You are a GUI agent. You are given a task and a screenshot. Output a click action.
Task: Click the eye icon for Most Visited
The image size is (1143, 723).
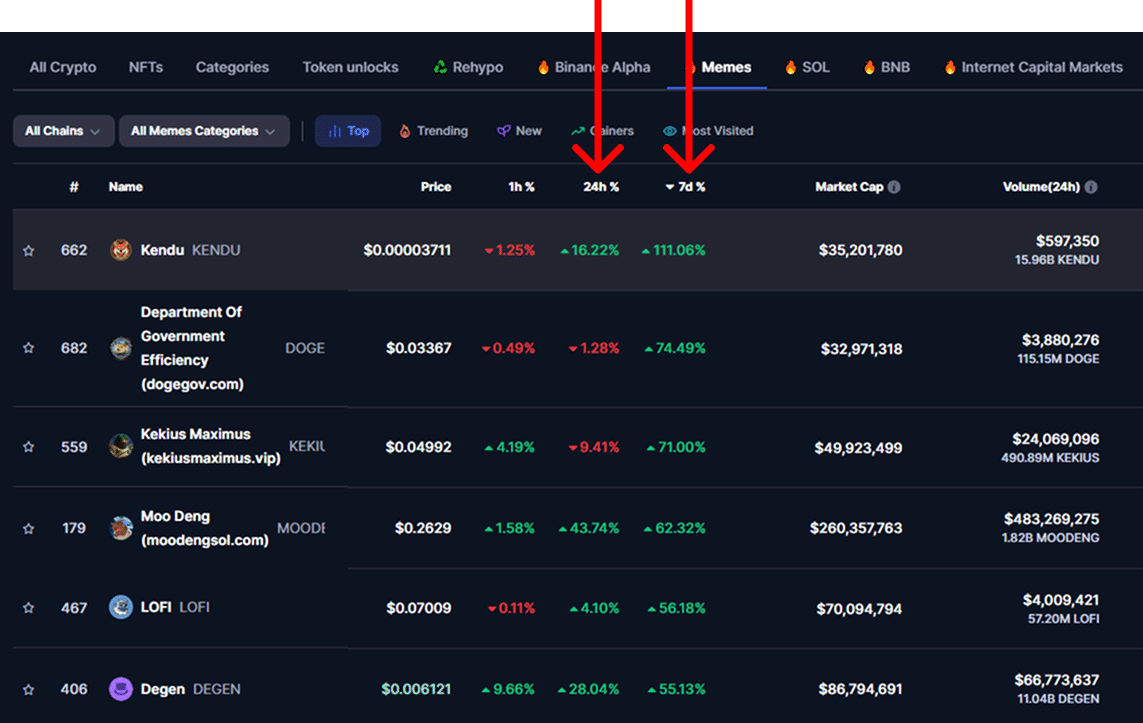(x=669, y=131)
